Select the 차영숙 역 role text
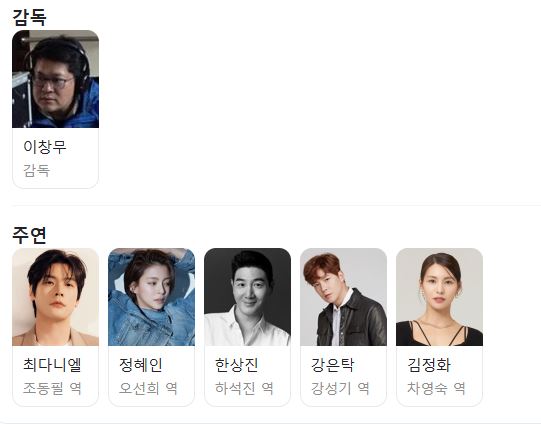 436,388
